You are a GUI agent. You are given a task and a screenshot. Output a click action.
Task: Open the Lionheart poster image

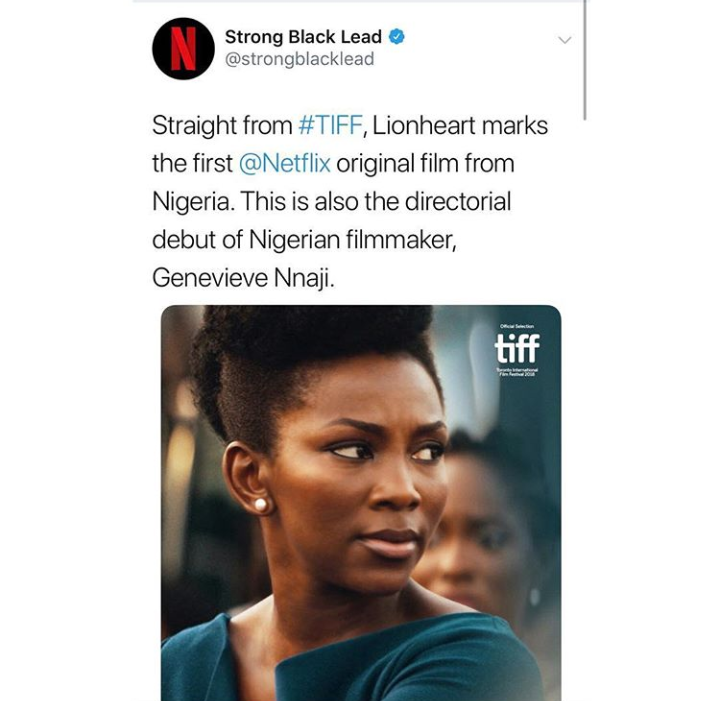(361, 503)
